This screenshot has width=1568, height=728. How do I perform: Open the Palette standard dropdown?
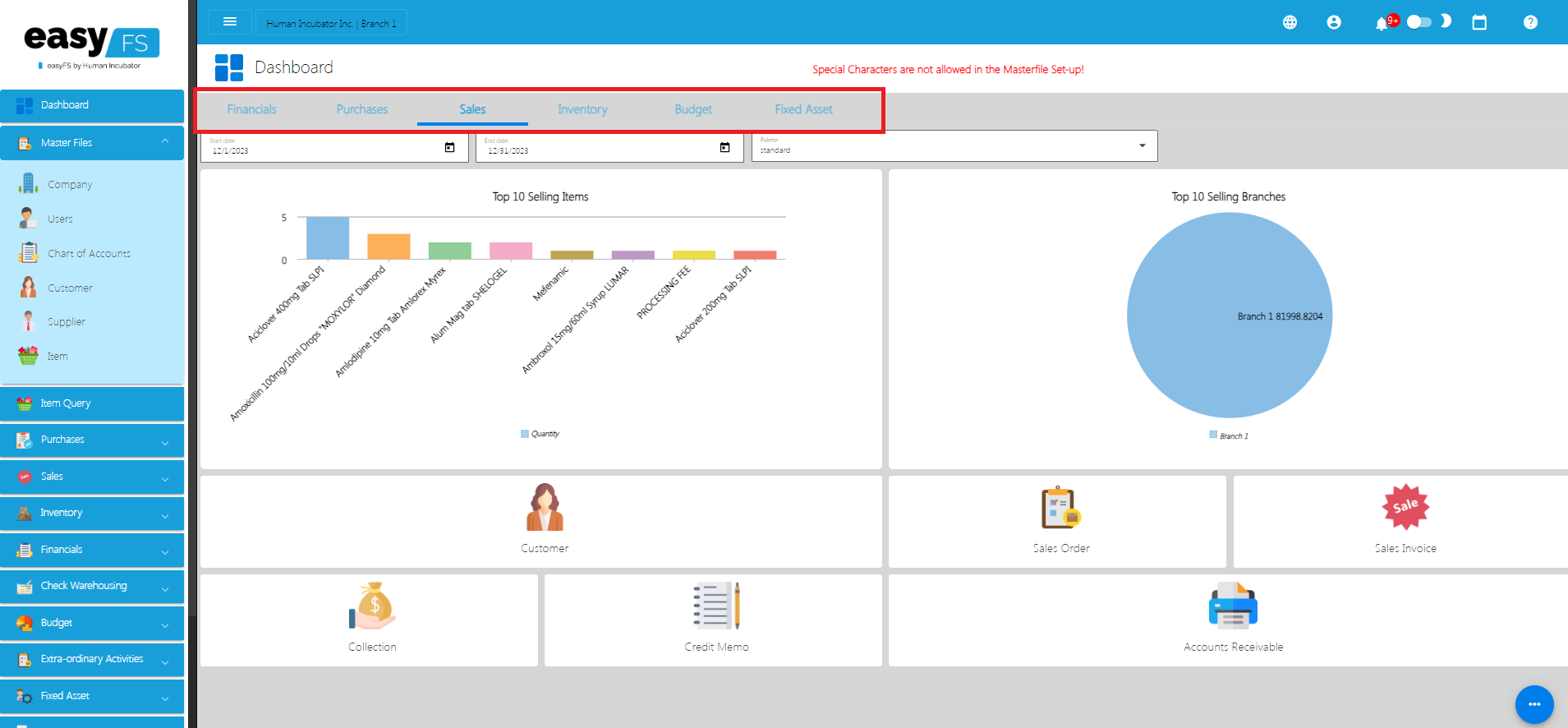[954, 146]
